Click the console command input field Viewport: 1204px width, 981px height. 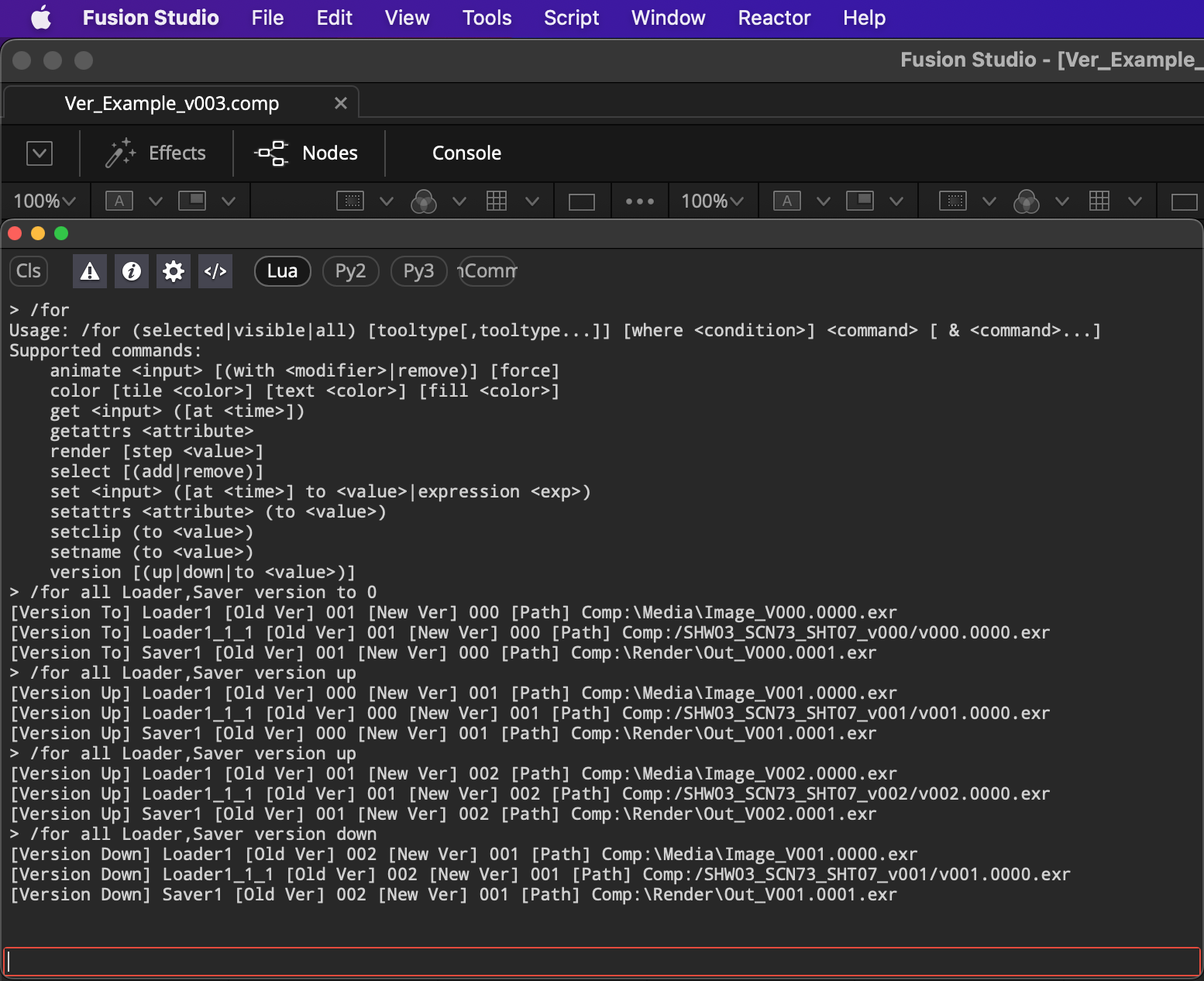pos(602,962)
